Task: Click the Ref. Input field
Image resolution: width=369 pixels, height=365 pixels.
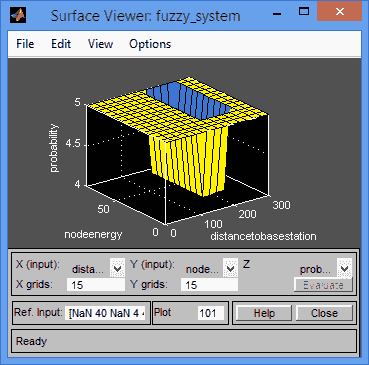Action: (105, 313)
